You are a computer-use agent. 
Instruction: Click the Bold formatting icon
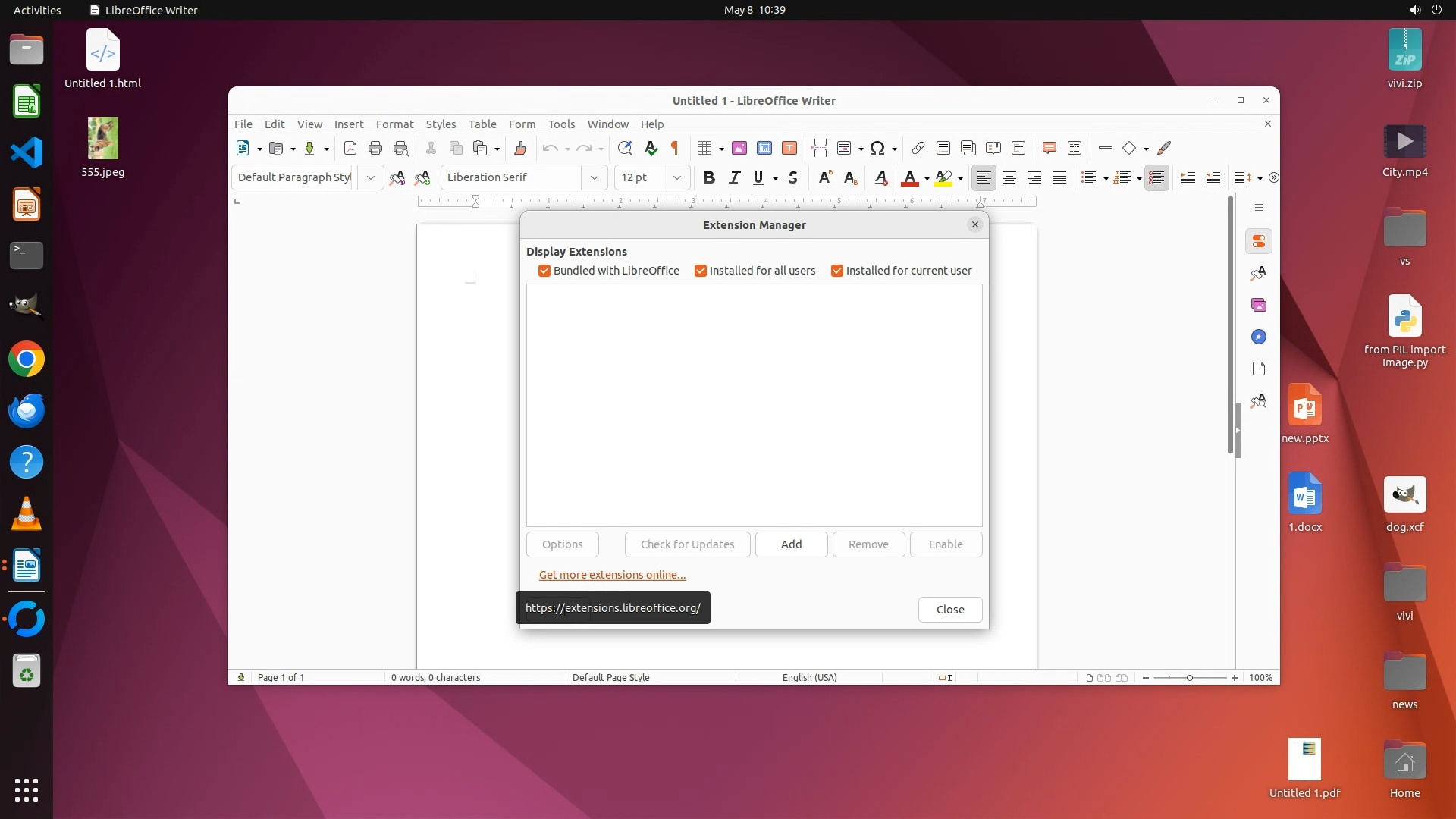708,177
